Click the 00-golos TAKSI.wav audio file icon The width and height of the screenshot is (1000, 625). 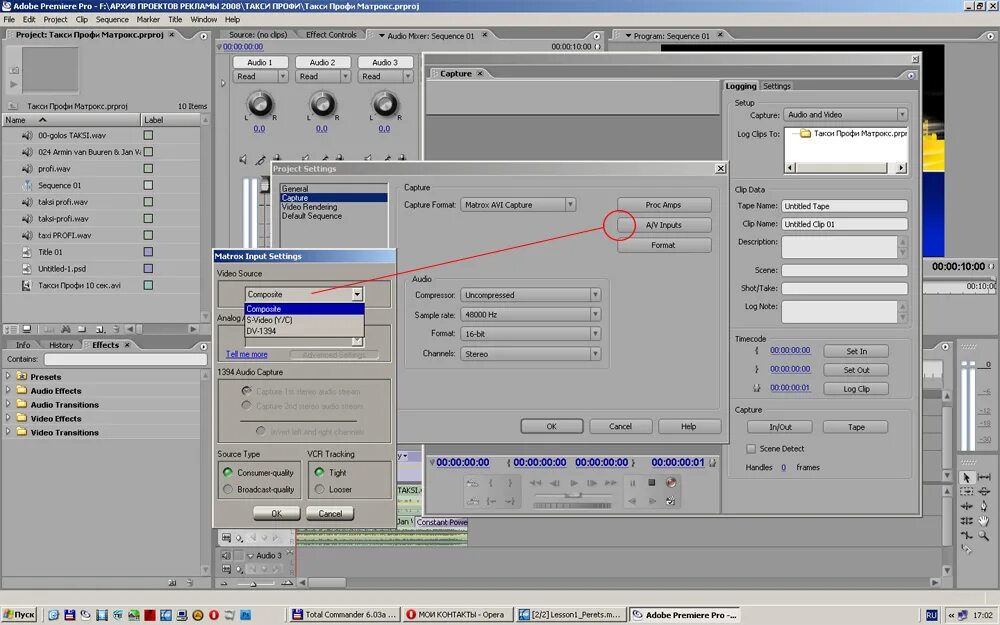[x=27, y=135]
